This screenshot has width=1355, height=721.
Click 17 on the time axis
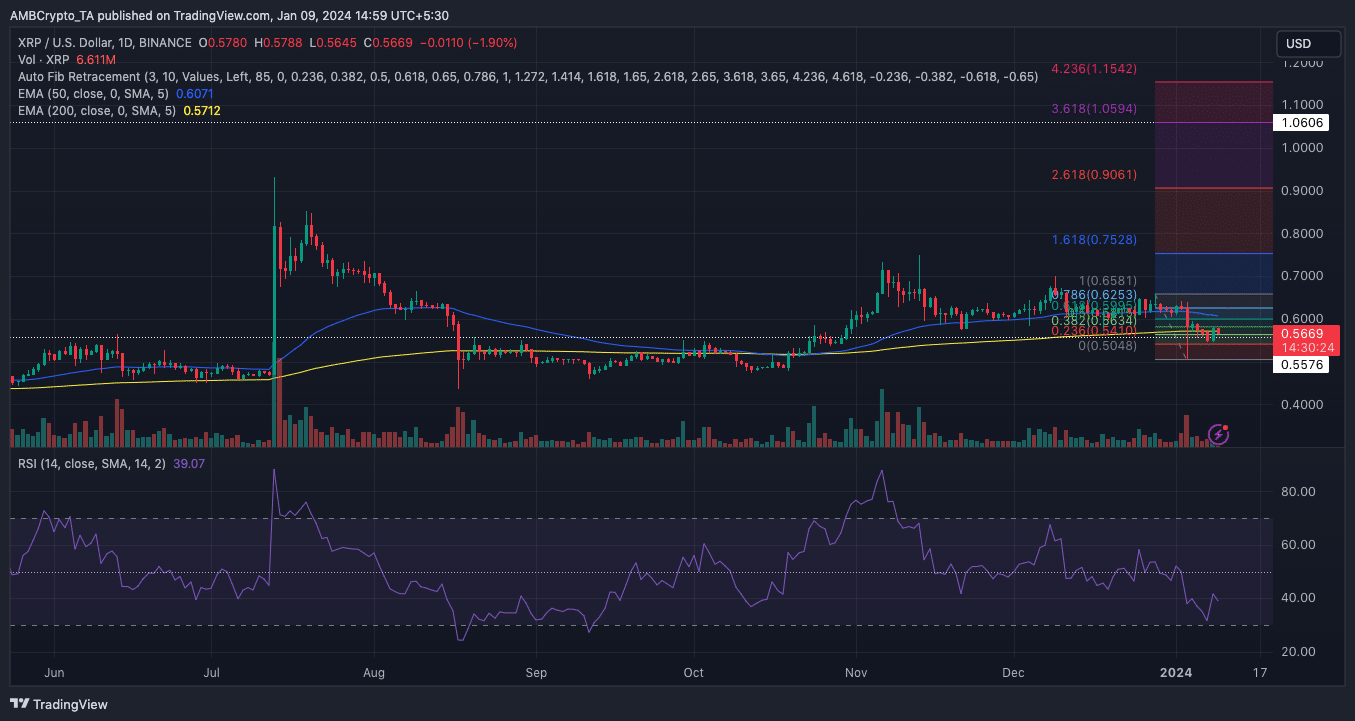pos(1259,673)
